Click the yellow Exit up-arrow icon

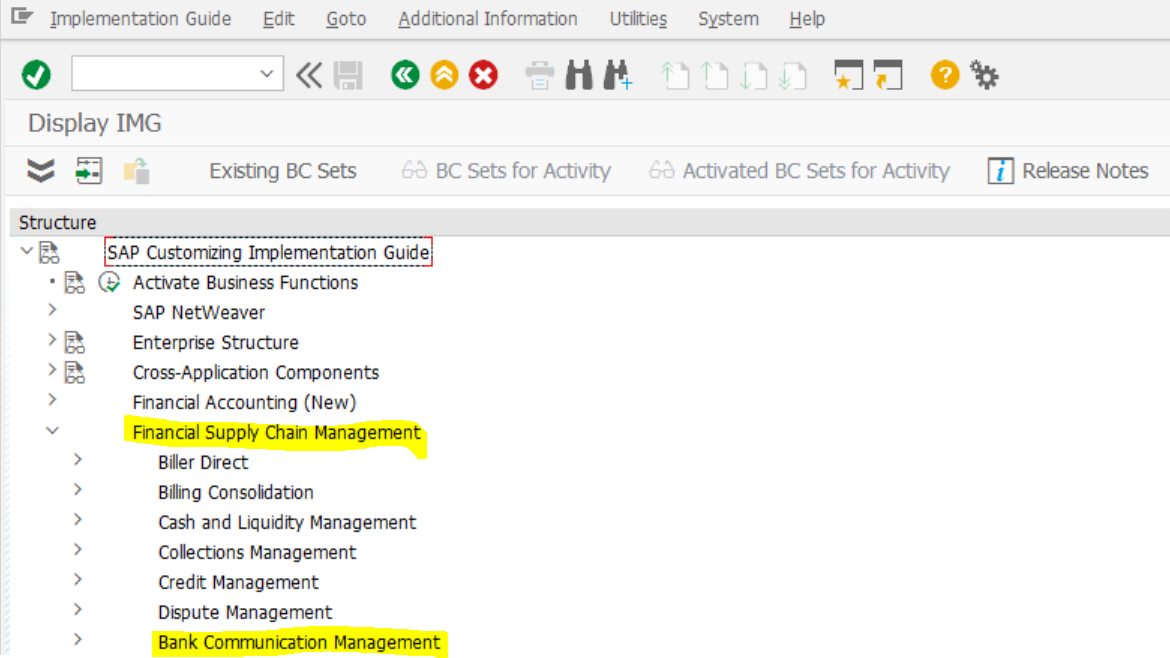444,75
